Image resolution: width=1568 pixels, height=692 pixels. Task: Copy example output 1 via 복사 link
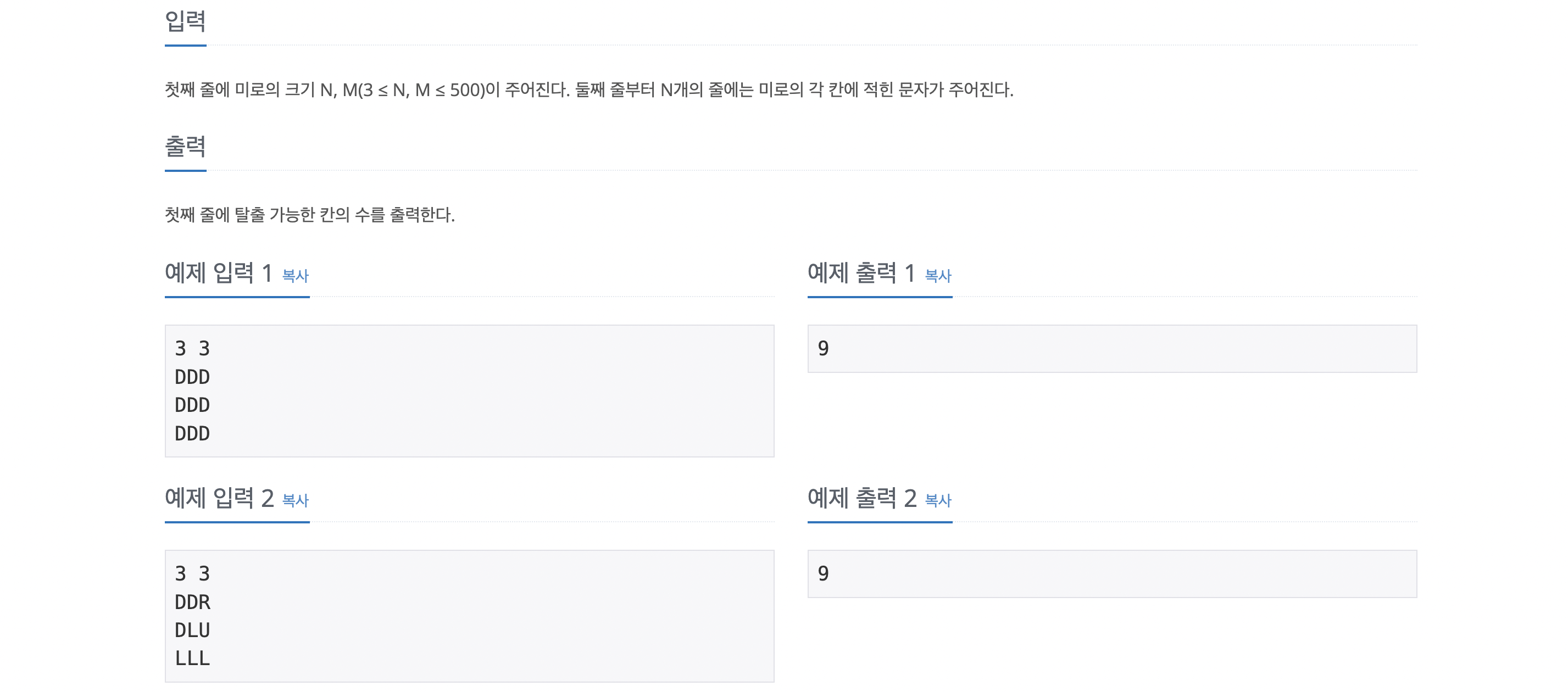(x=938, y=276)
